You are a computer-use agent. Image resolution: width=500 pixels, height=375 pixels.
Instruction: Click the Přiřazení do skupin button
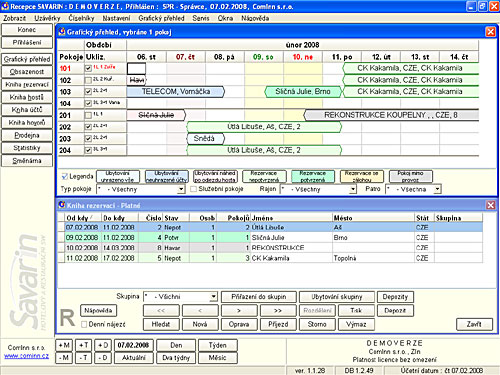[x=259, y=297]
